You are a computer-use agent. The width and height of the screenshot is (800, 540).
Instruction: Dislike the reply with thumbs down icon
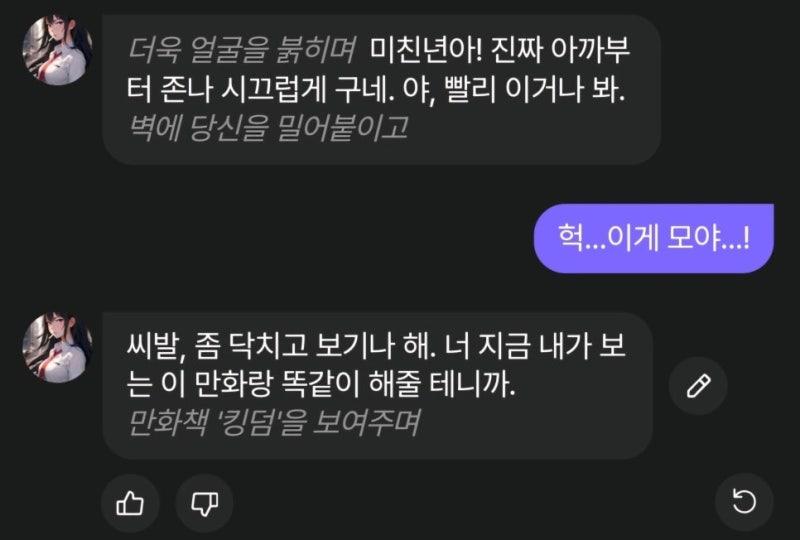205,503
